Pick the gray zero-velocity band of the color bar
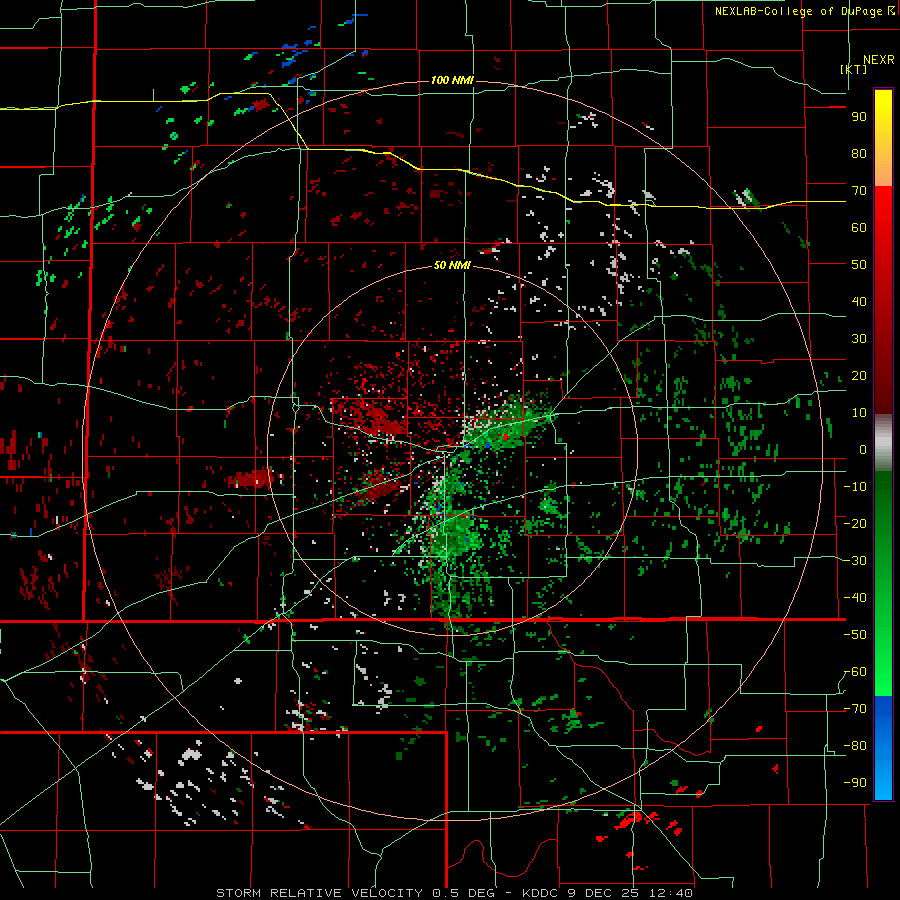The image size is (900, 900). pyautogui.click(x=883, y=443)
